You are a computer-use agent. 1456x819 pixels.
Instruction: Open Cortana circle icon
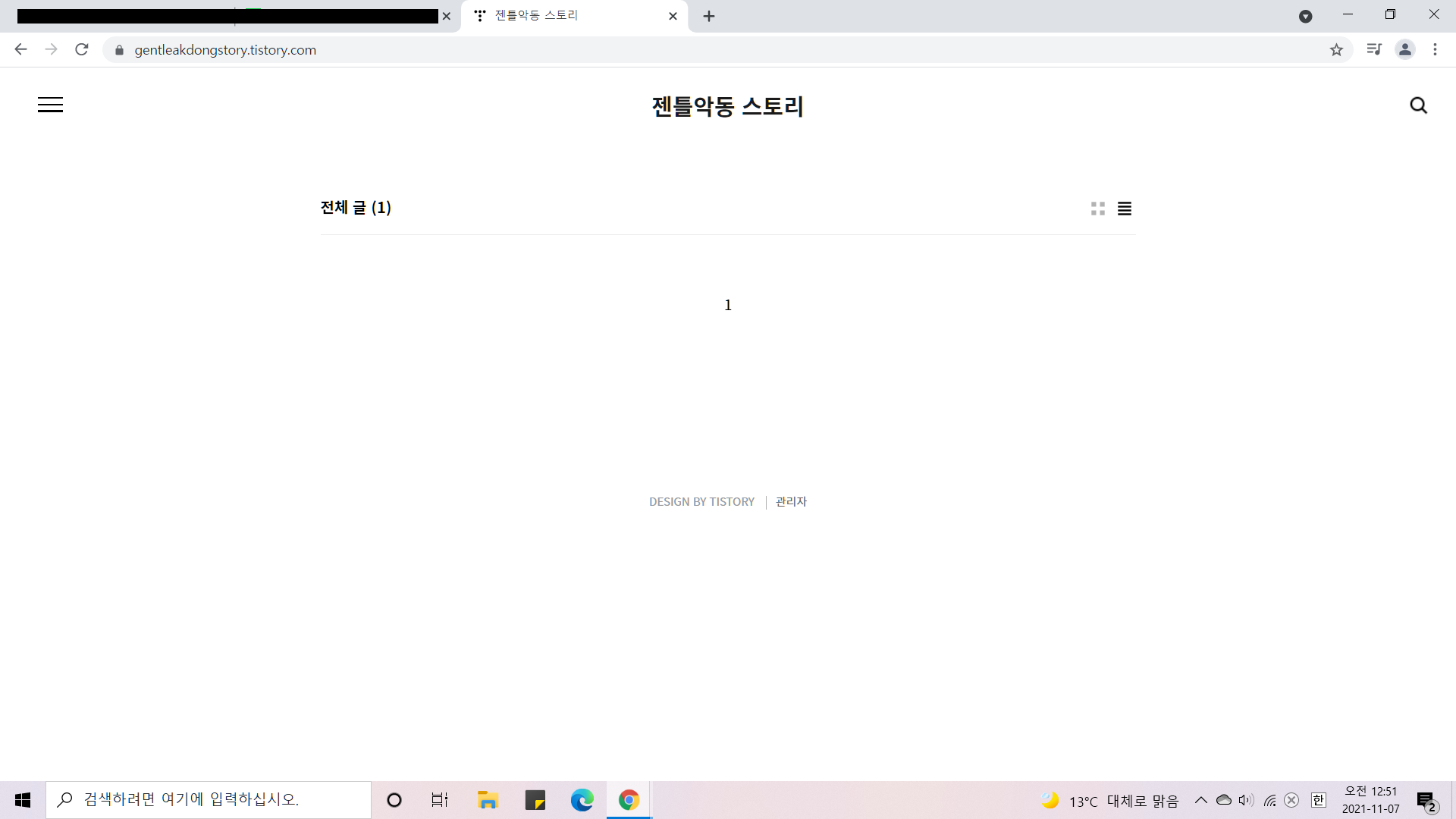[394, 800]
